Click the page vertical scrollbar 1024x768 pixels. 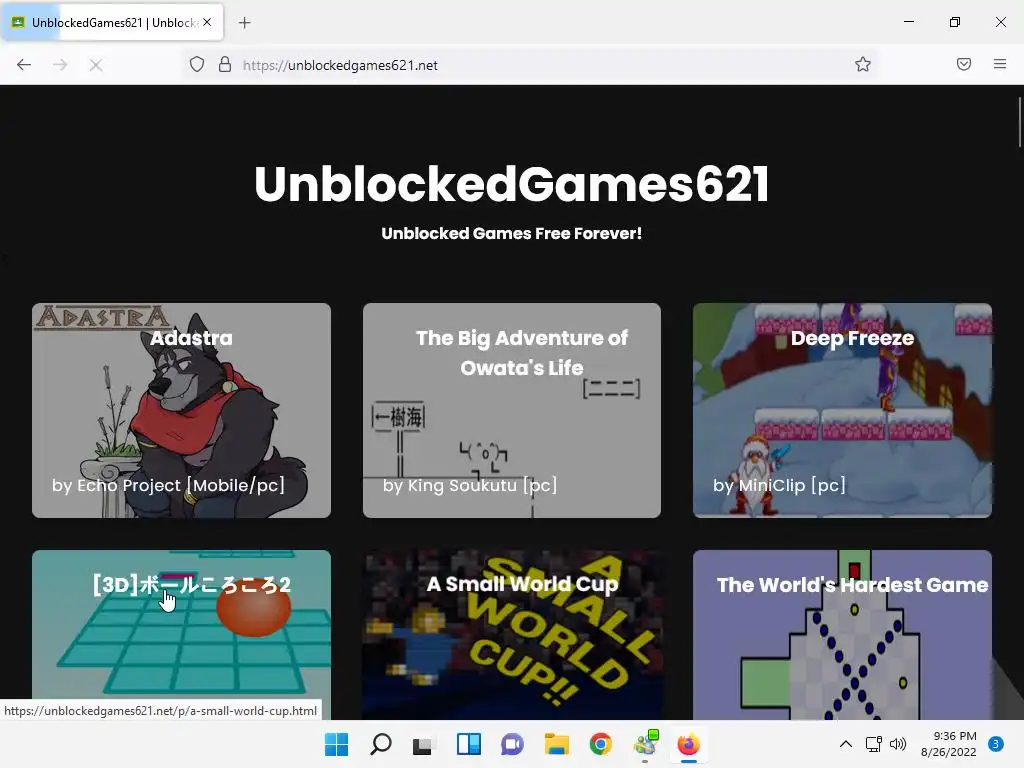click(x=1019, y=122)
